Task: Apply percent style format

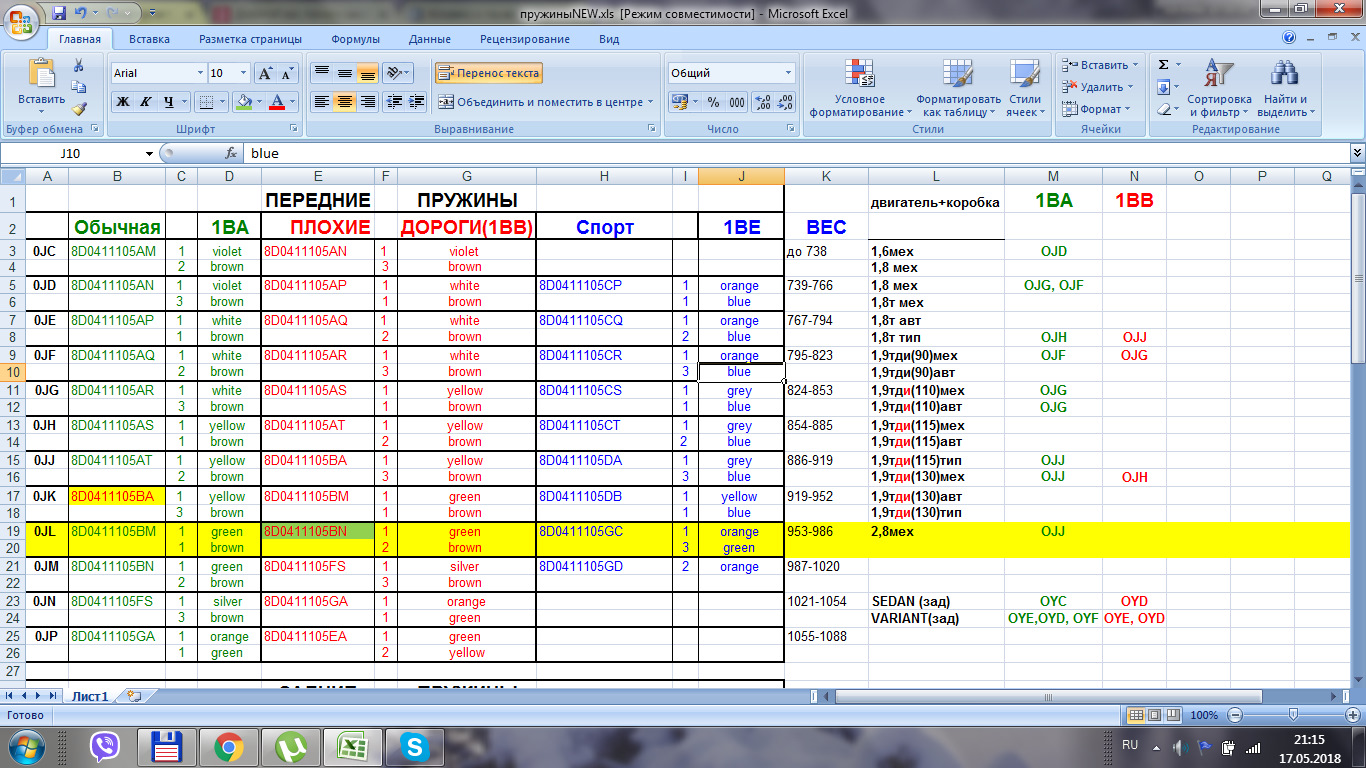Action: (x=713, y=102)
